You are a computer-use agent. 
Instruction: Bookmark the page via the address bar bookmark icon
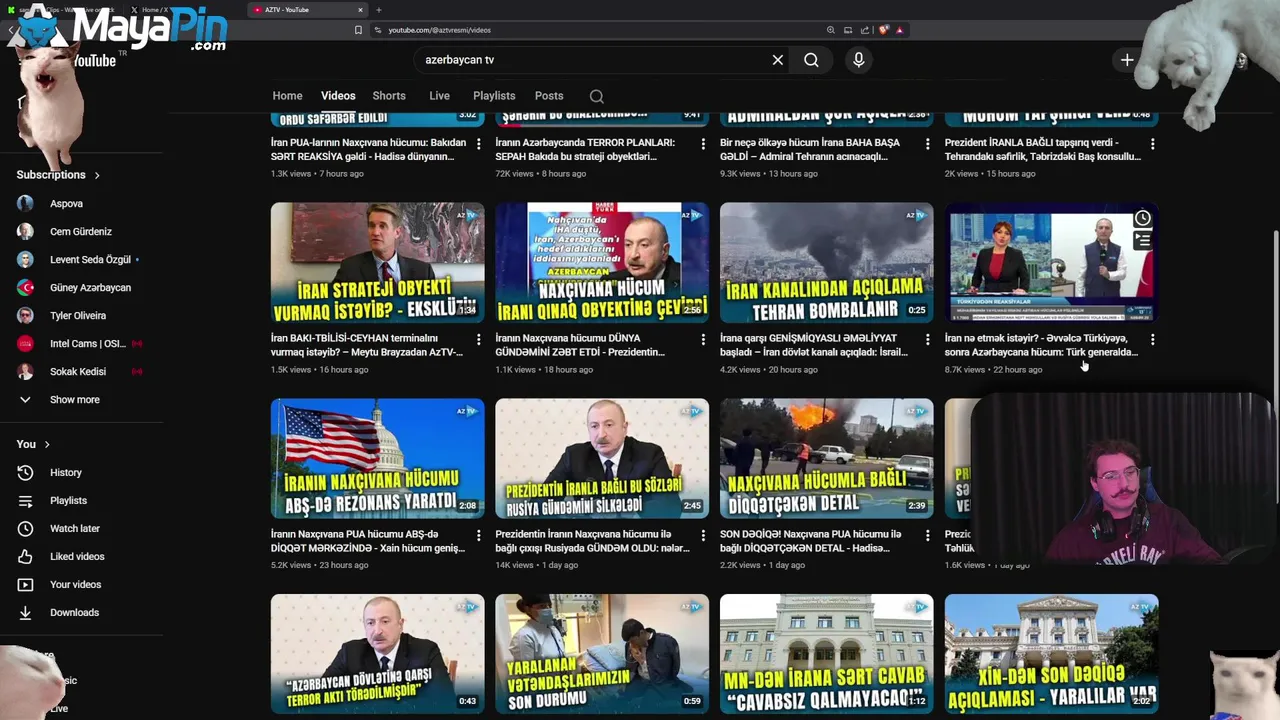click(x=358, y=30)
